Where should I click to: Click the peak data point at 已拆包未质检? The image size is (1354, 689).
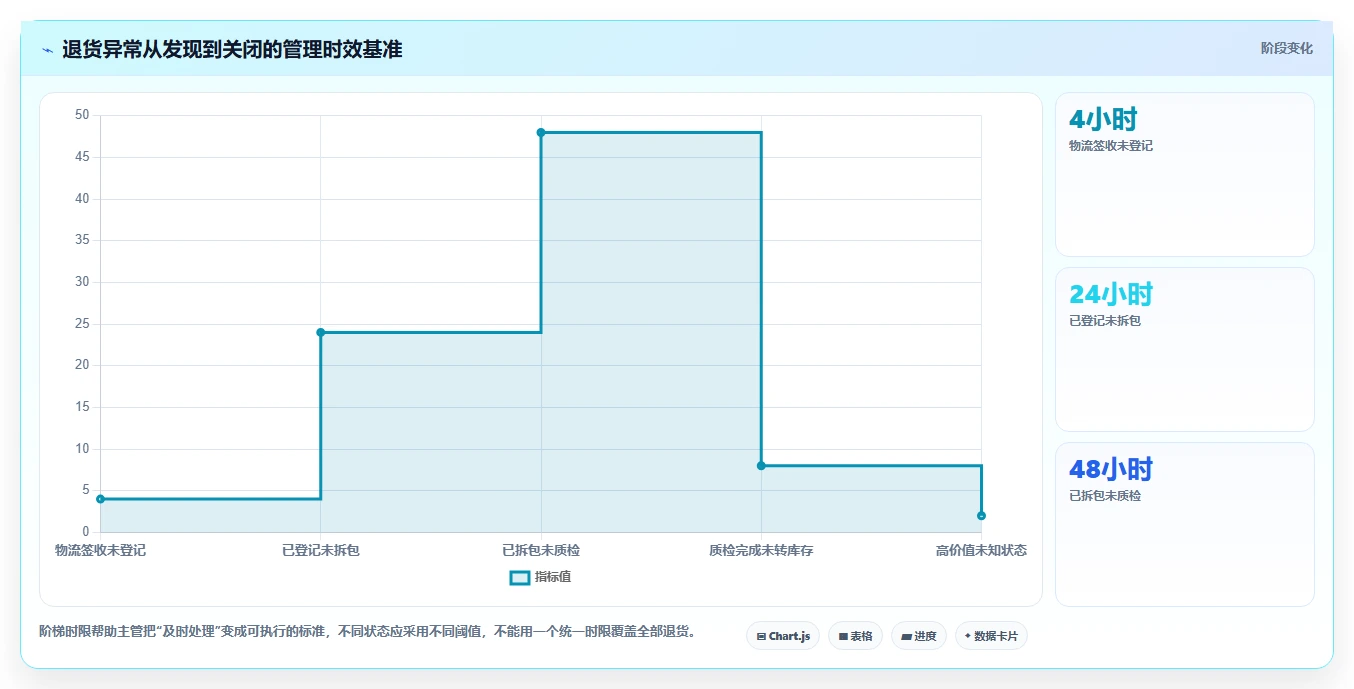pyautogui.click(x=541, y=132)
